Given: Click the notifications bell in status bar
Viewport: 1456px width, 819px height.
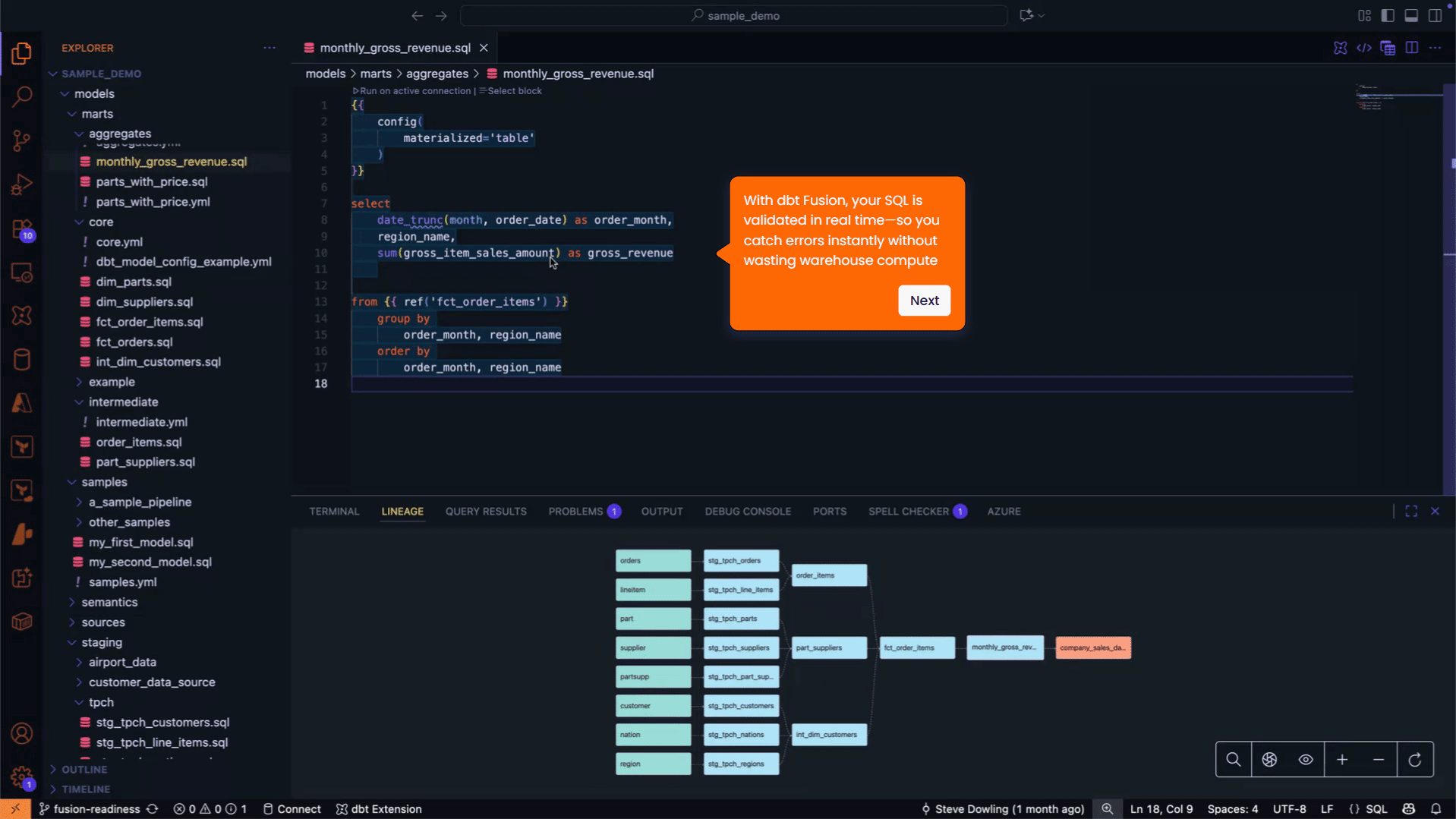Looking at the screenshot, I should (1436, 809).
